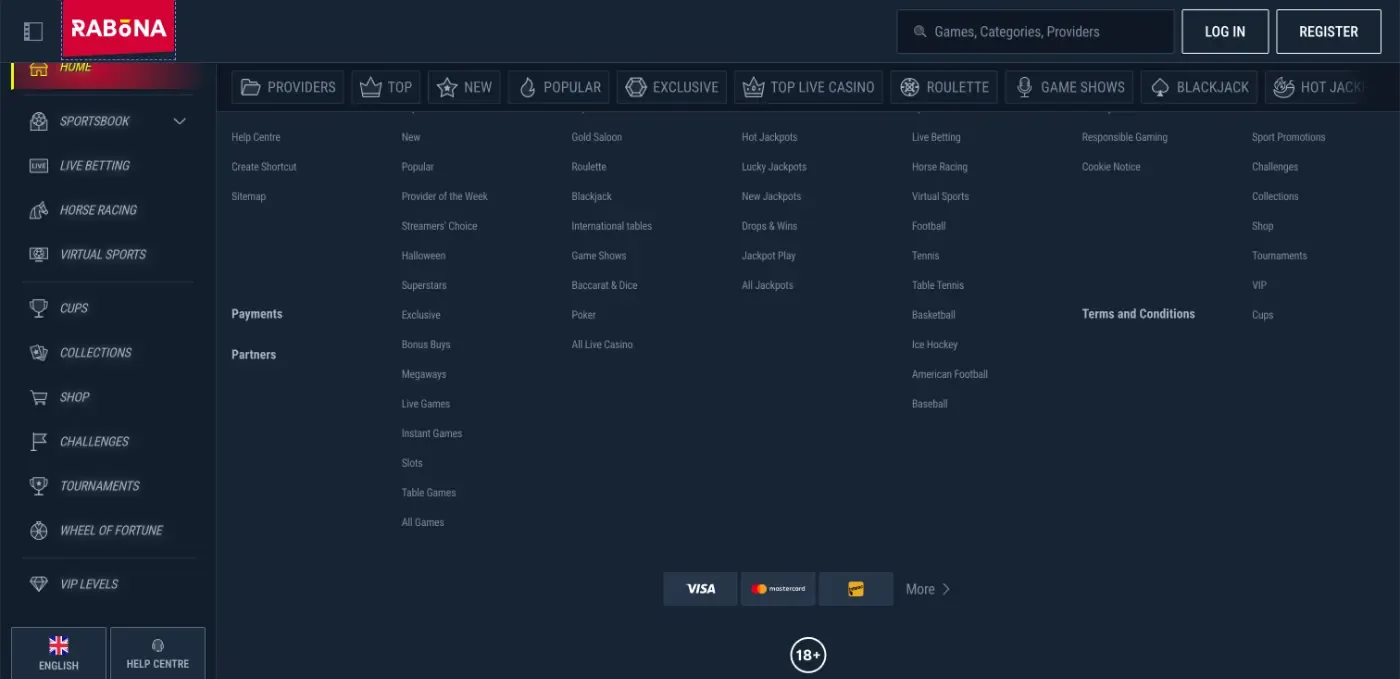Click the Rabona logo
The width and height of the screenshot is (1400, 679).
click(118, 30)
